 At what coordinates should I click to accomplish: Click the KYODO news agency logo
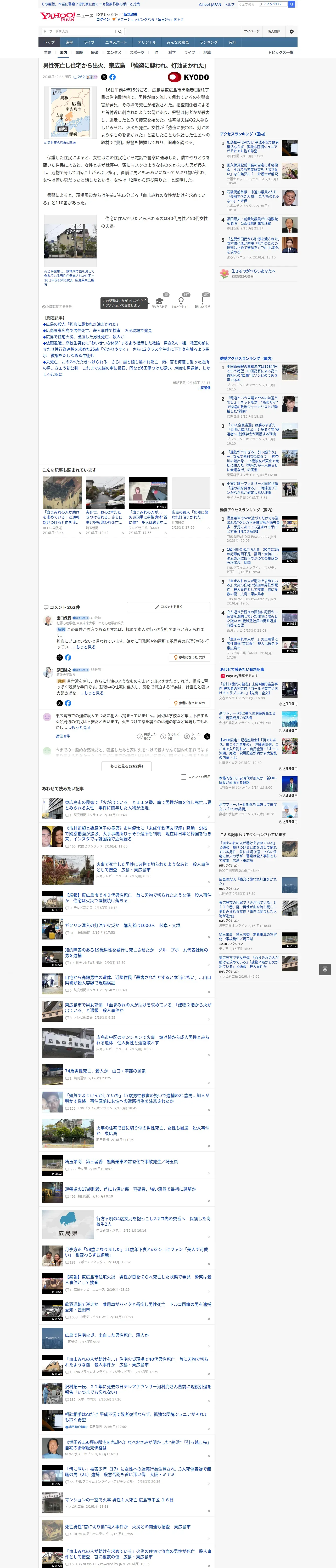click(x=188, y=77)
